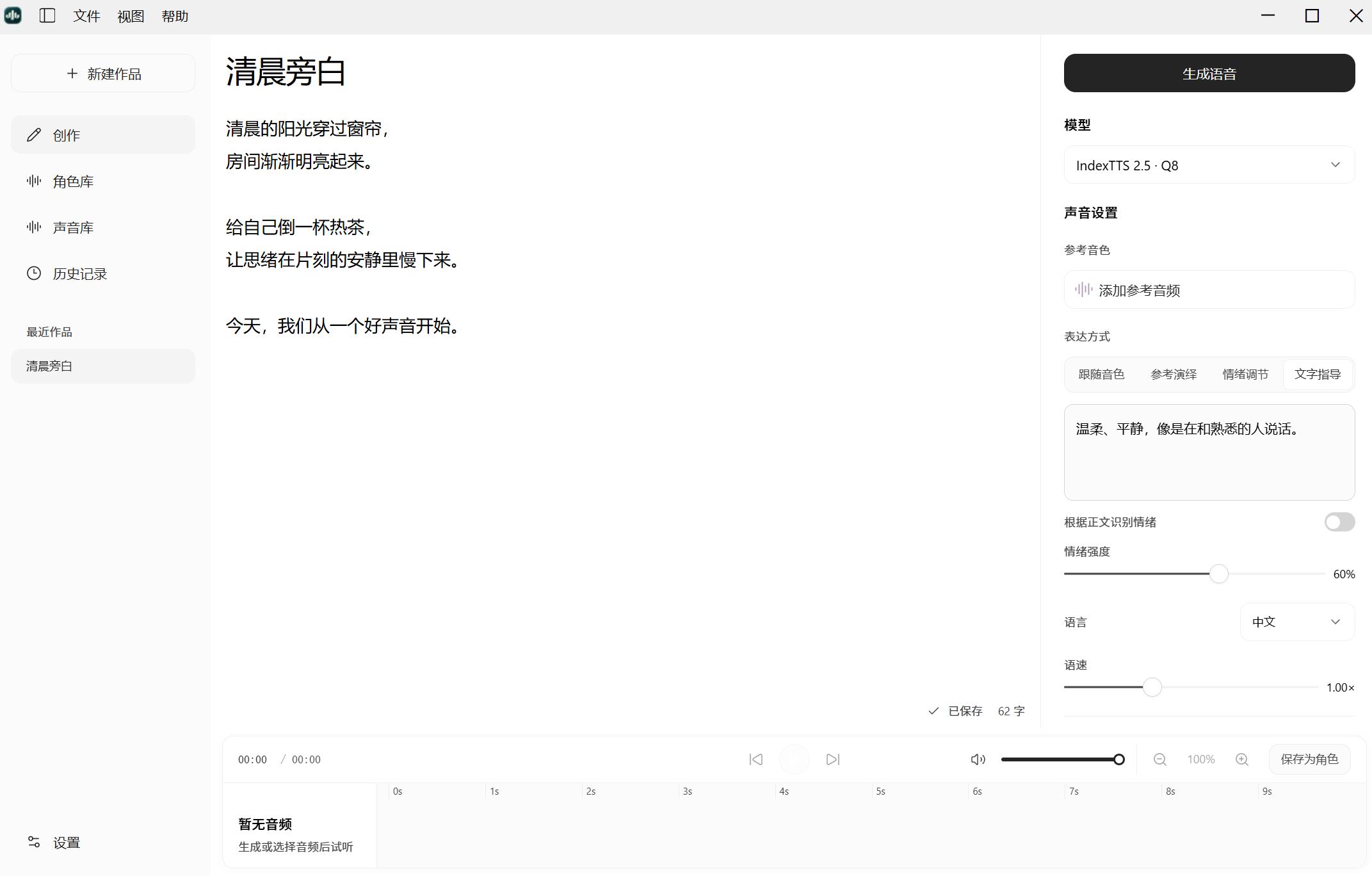Open the 语言 language dropdown
This screenshot has width=1372, height=876.
pos(1297,622)
